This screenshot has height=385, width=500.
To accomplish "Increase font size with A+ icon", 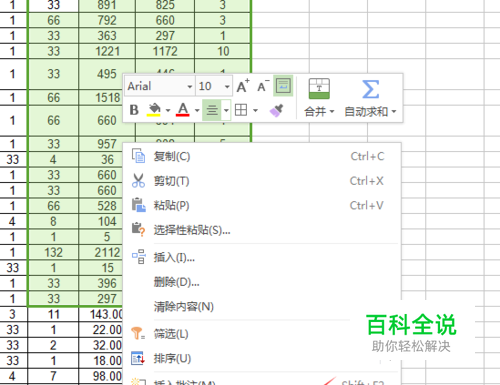I will click(x=243, y=86).
